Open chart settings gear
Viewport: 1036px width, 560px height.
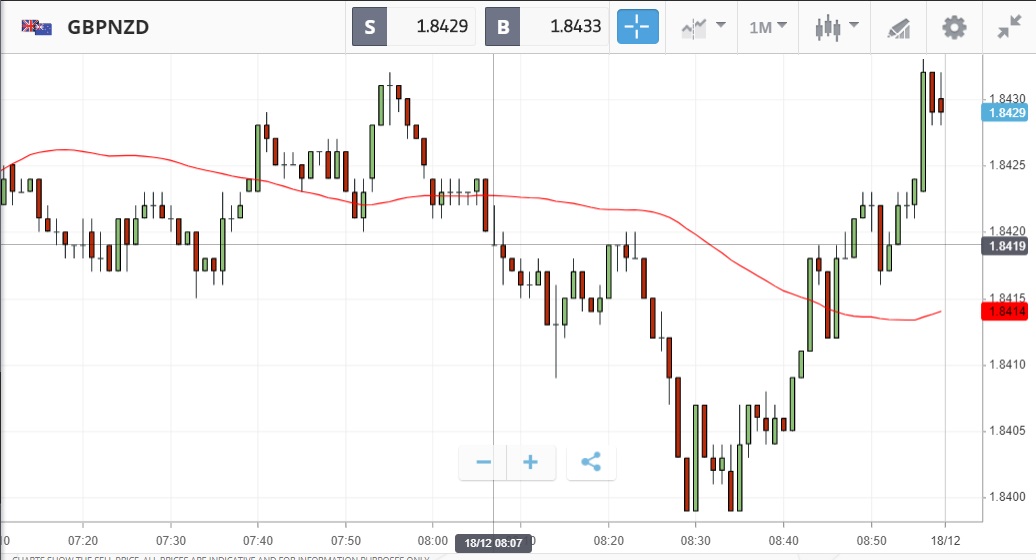(955, 27)
